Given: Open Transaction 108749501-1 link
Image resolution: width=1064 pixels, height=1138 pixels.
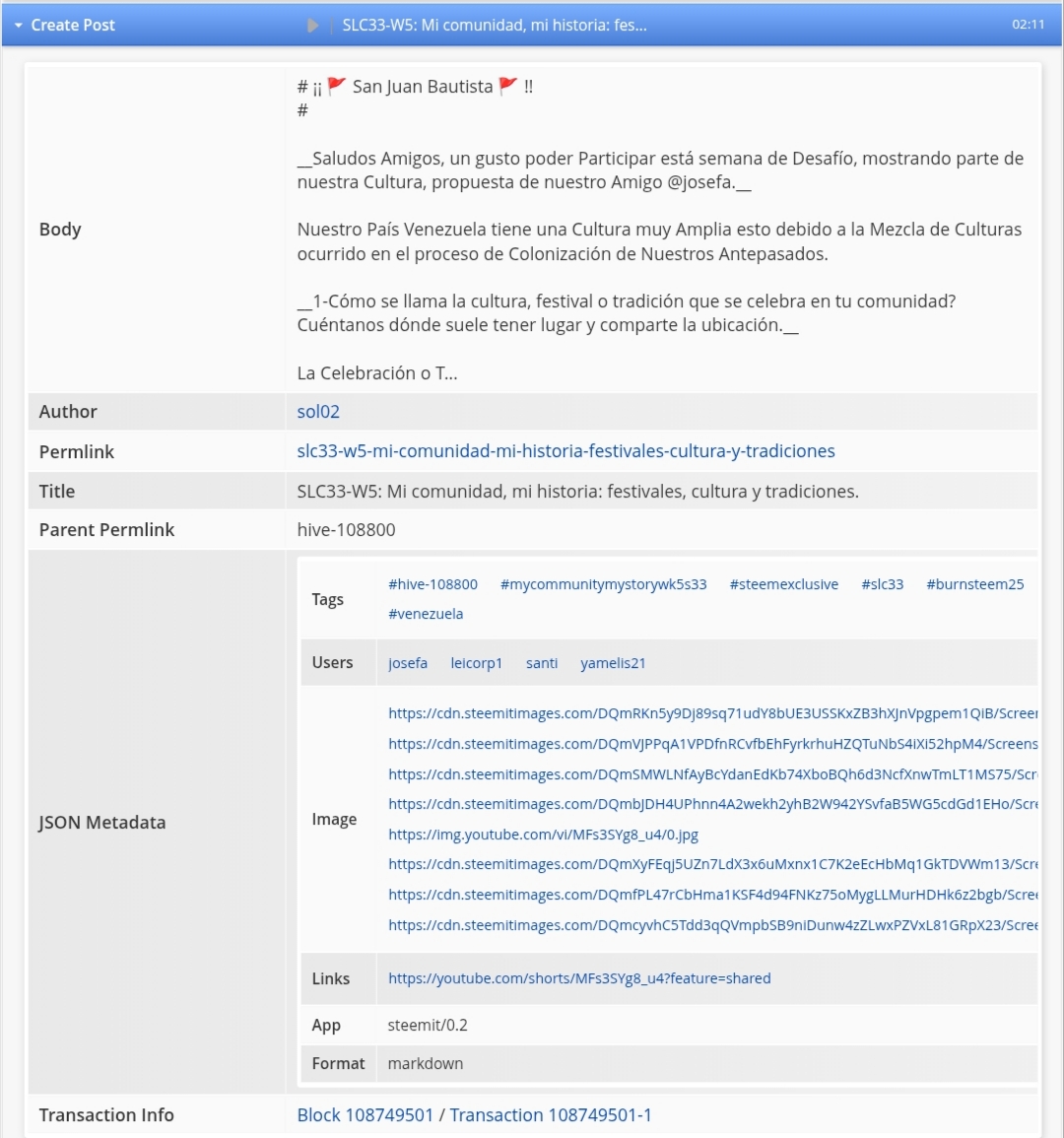Looking at the screenshot, I should (550, 1114).
